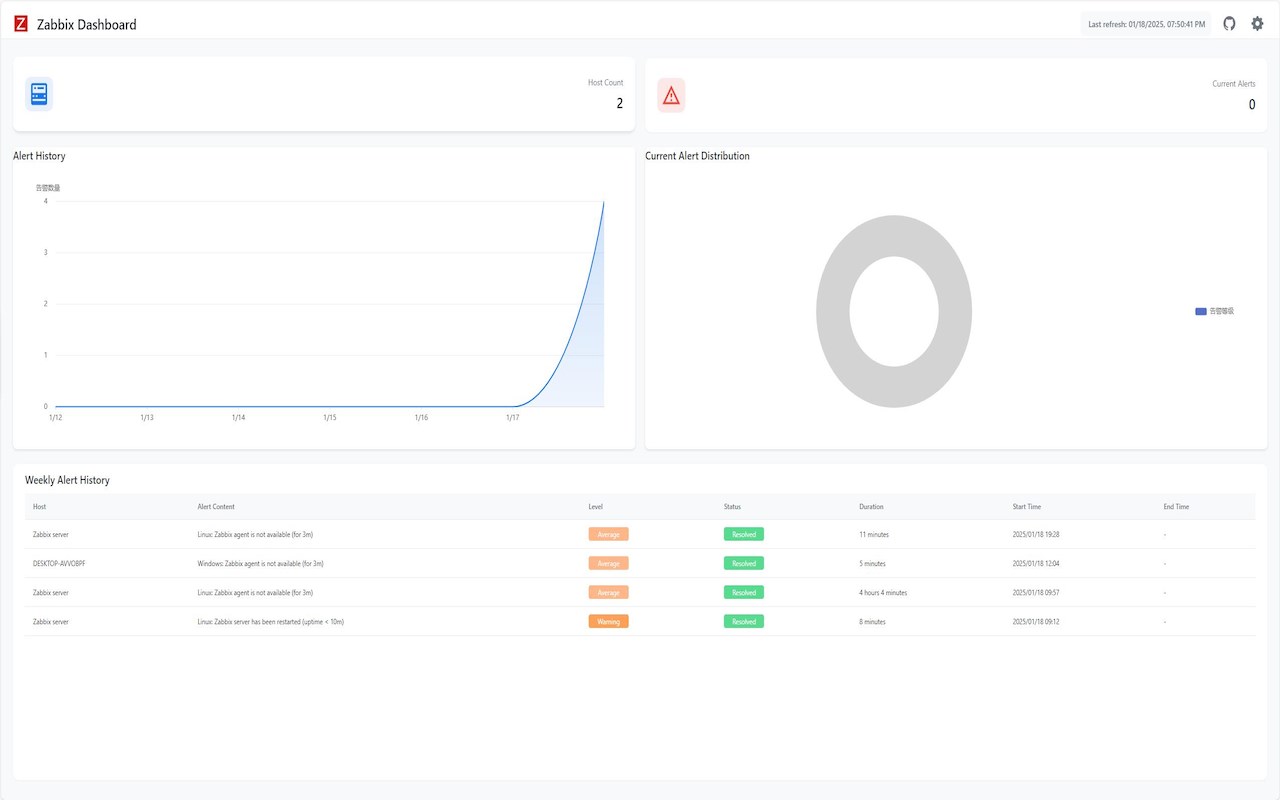Click the Current Alerts value 0
This screenshot has height=800, width=1280.
[x=1252, y=104]
